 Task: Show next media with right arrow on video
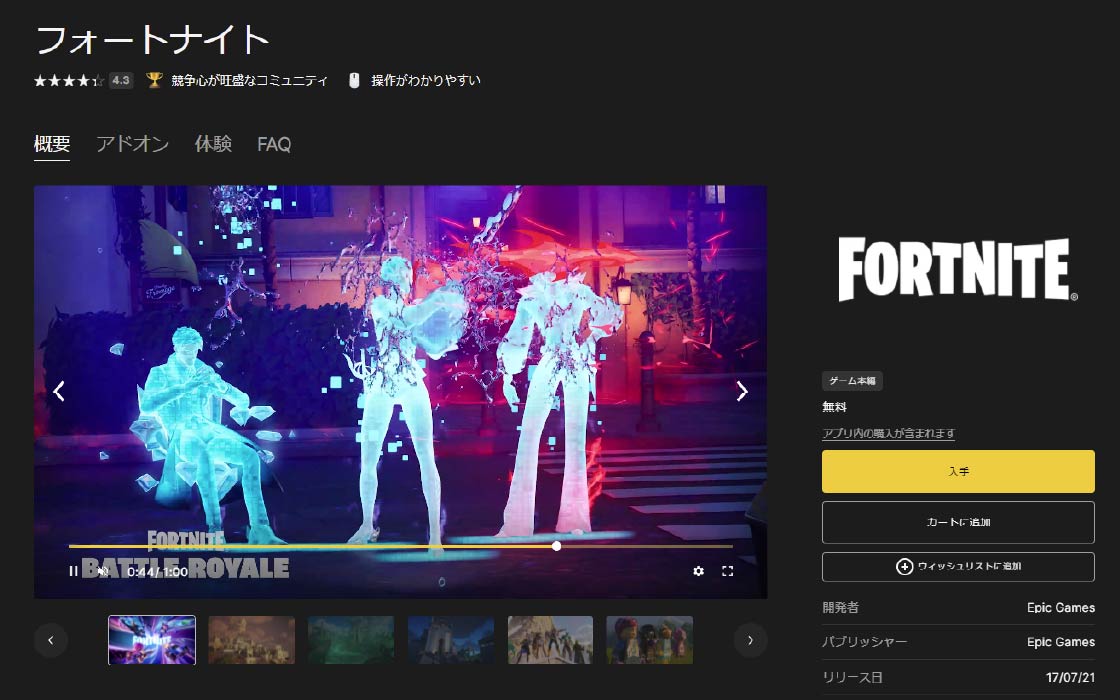[742, 391]
